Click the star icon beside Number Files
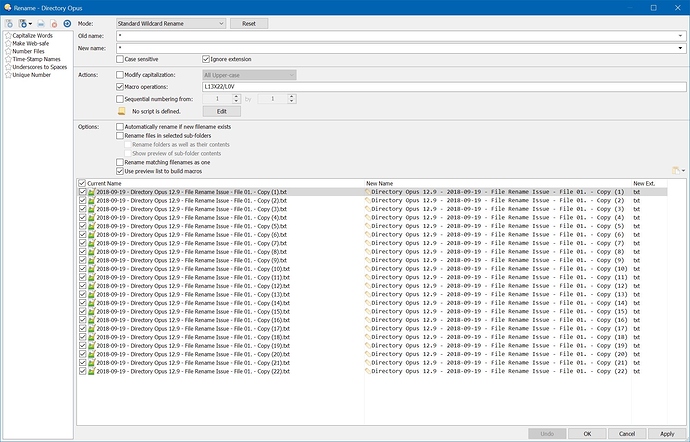The height and width of the screenshot is (442, 690). coord(8,51)
